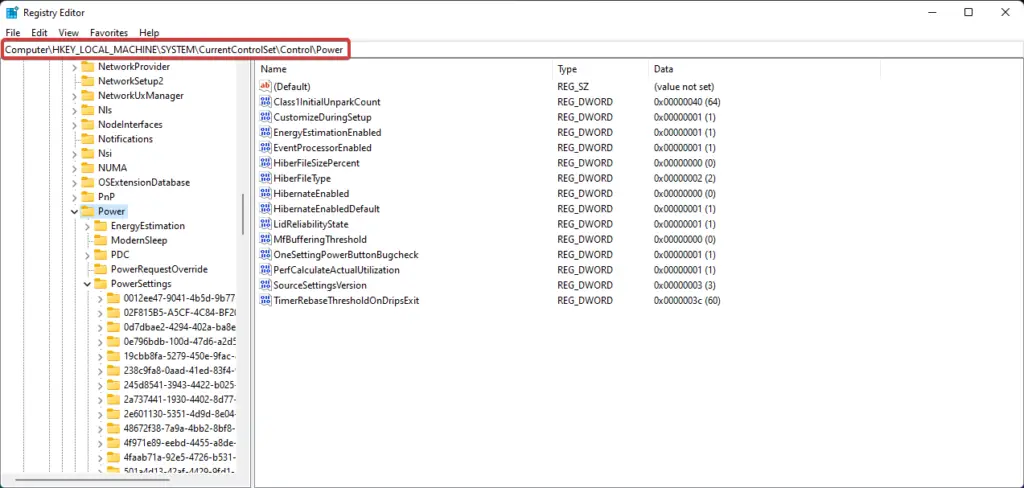
Task: Select the 245d8541-3943-4422 key
Action: 180,385
